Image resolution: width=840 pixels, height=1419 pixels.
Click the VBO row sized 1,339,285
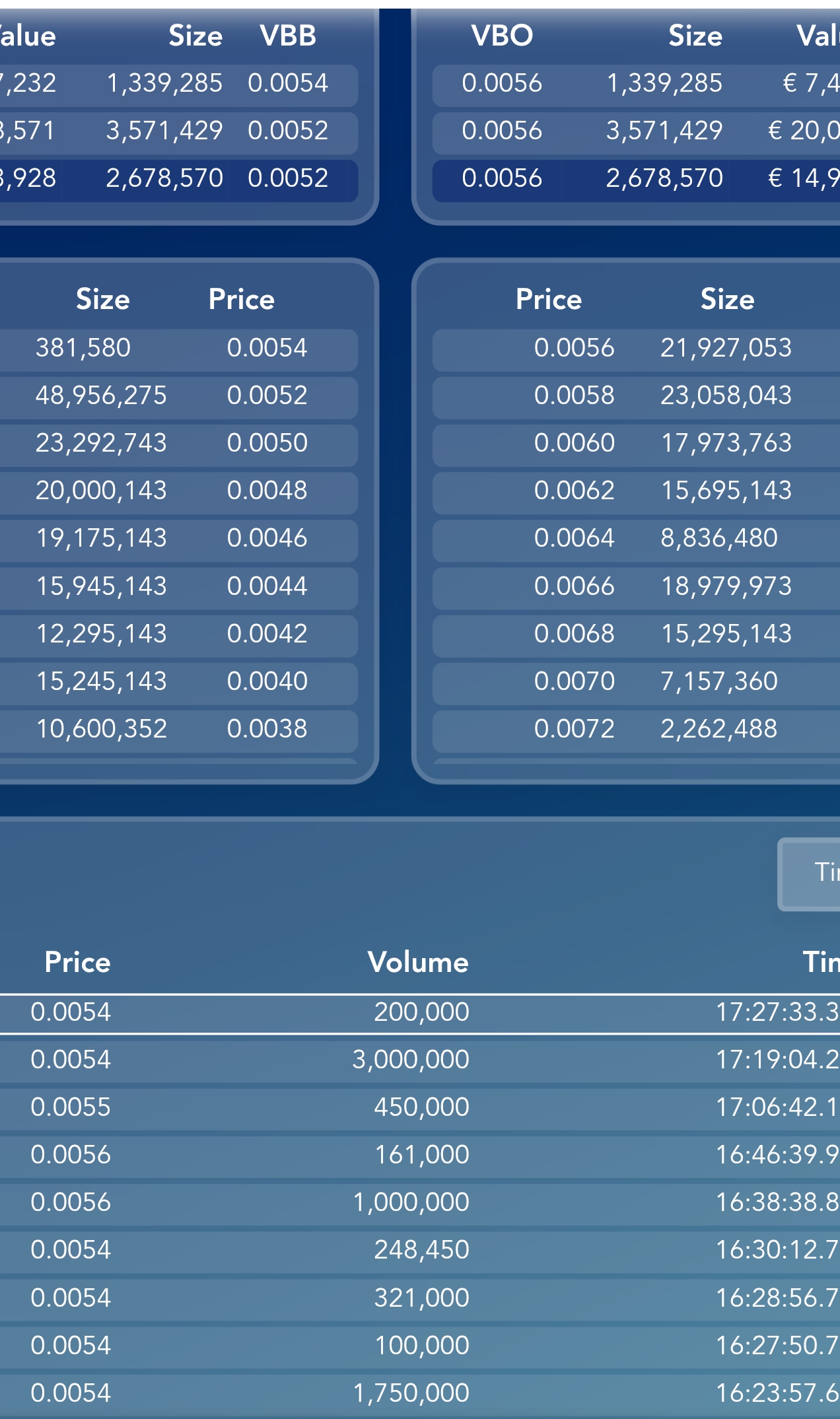coord(636,84)
